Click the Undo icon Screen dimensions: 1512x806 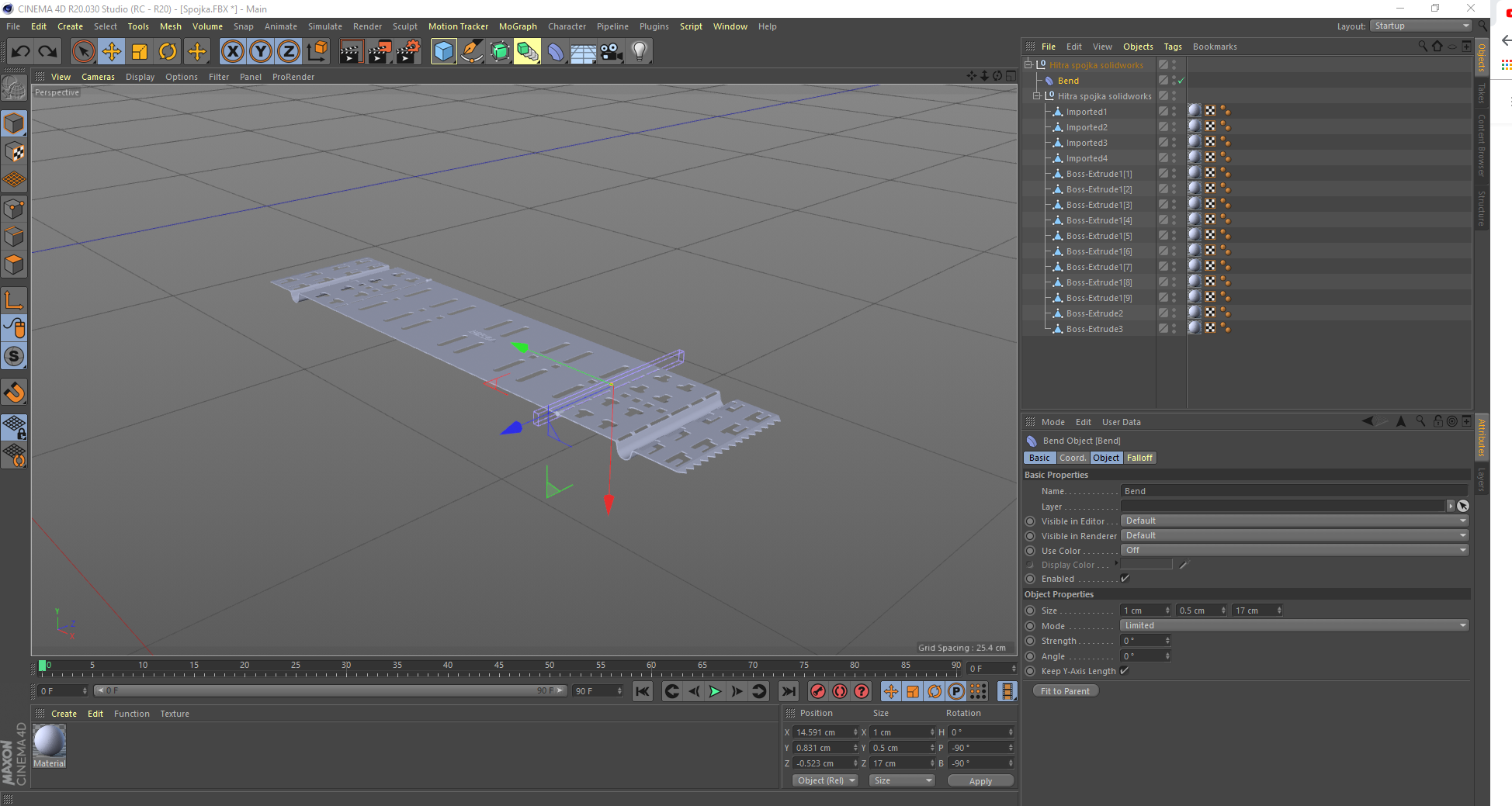pos(21,51)
